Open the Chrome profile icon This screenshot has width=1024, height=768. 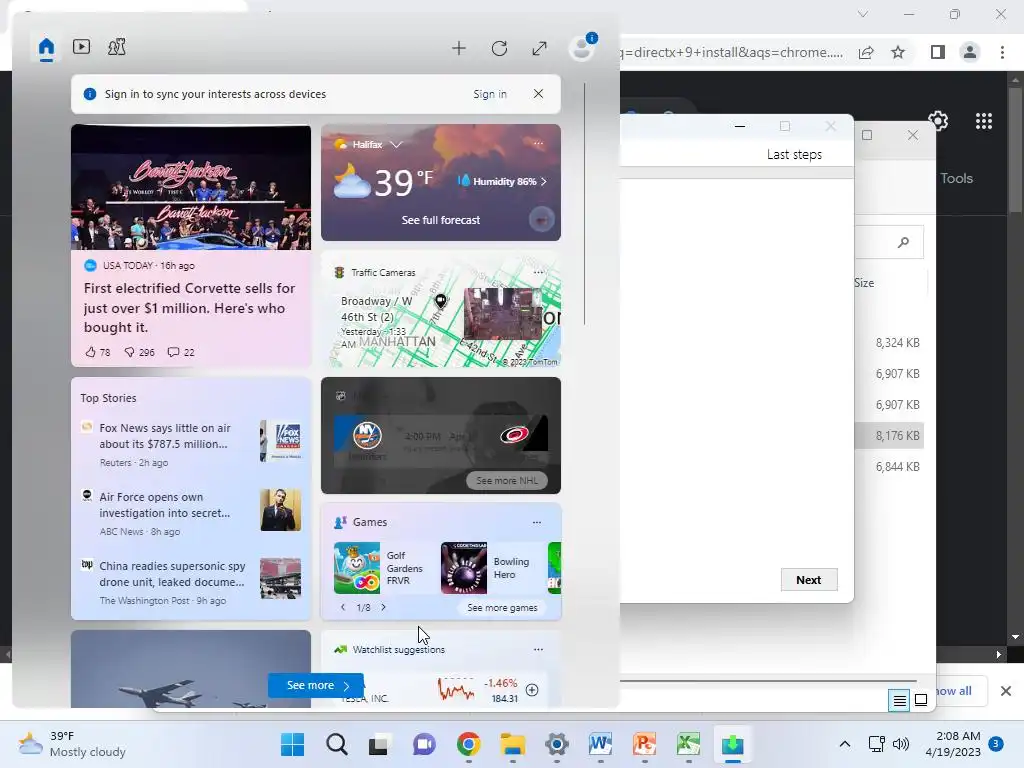tap(970, 52)
